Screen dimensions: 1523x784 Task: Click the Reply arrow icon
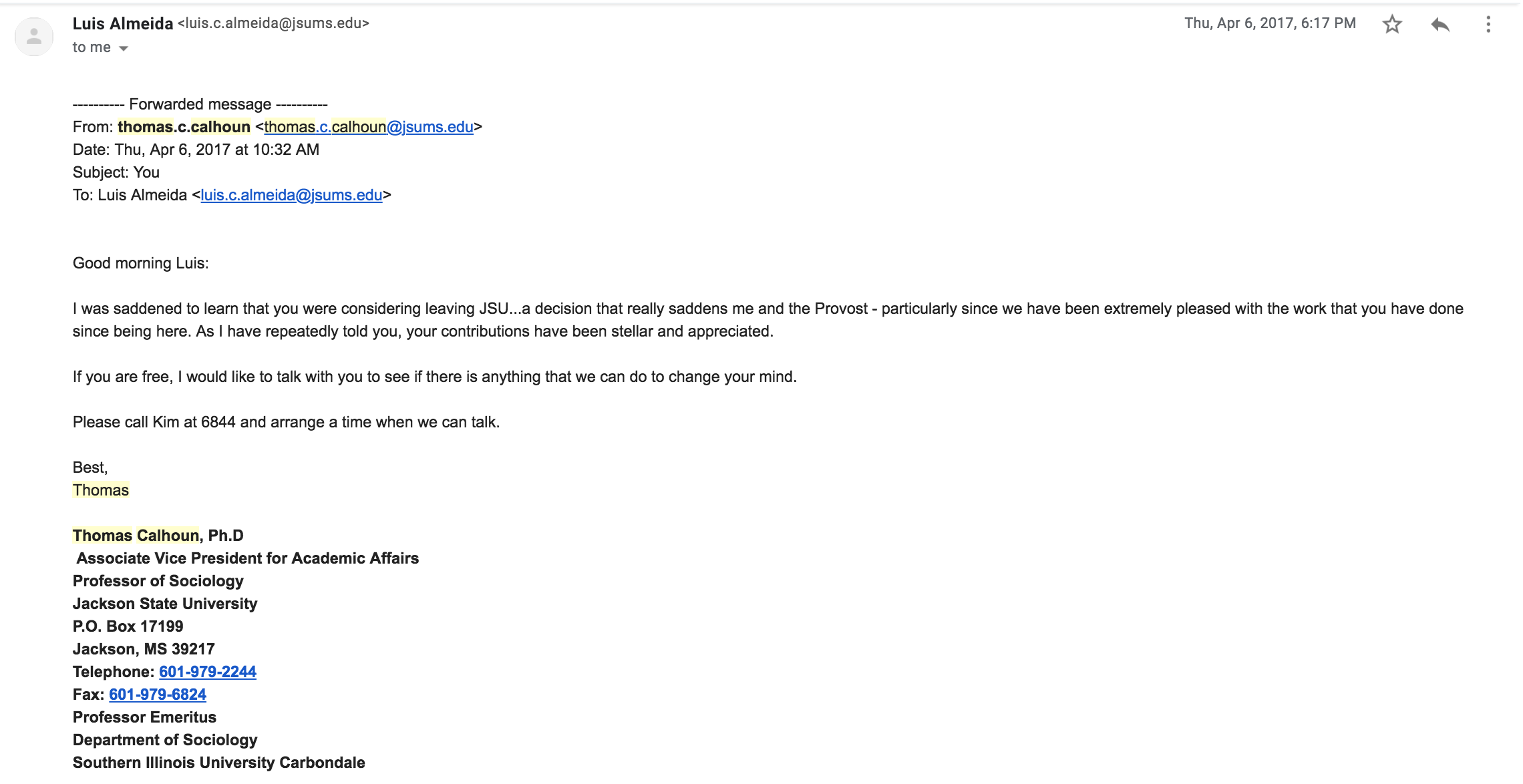(1440, 25)
